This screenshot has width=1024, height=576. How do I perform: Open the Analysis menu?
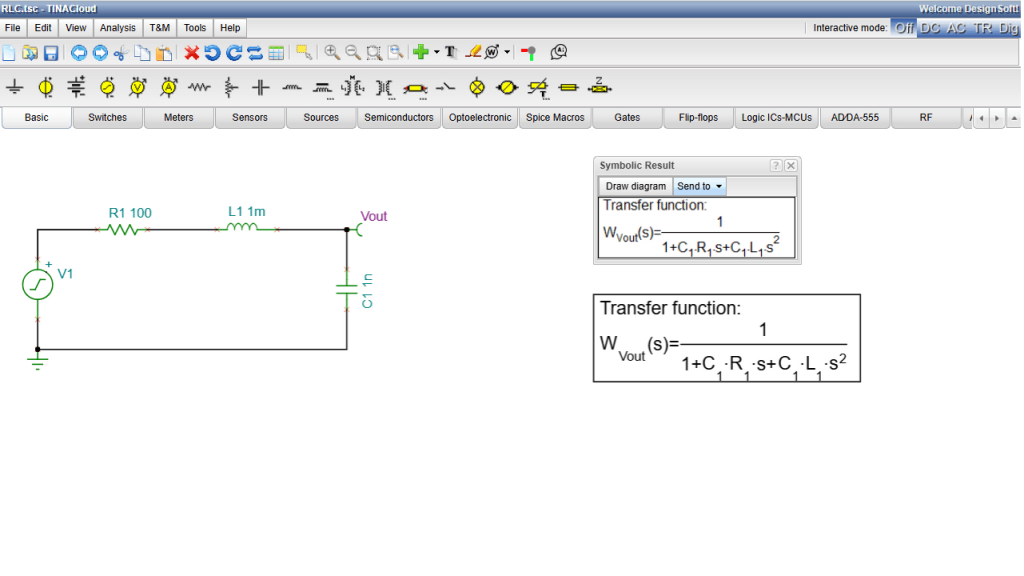pos(118,28)
